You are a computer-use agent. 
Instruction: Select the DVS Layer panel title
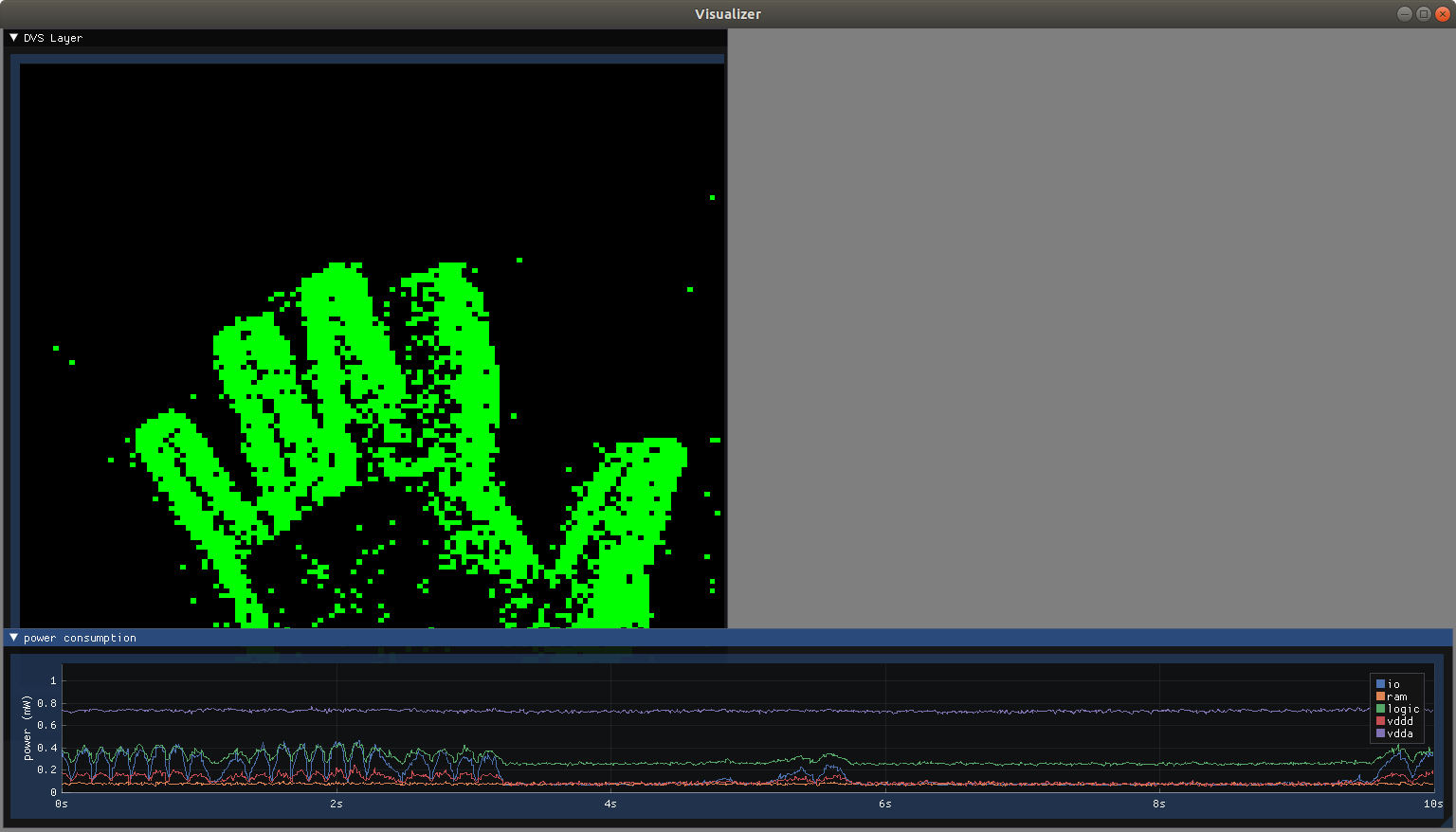click(x=53, y=38)
